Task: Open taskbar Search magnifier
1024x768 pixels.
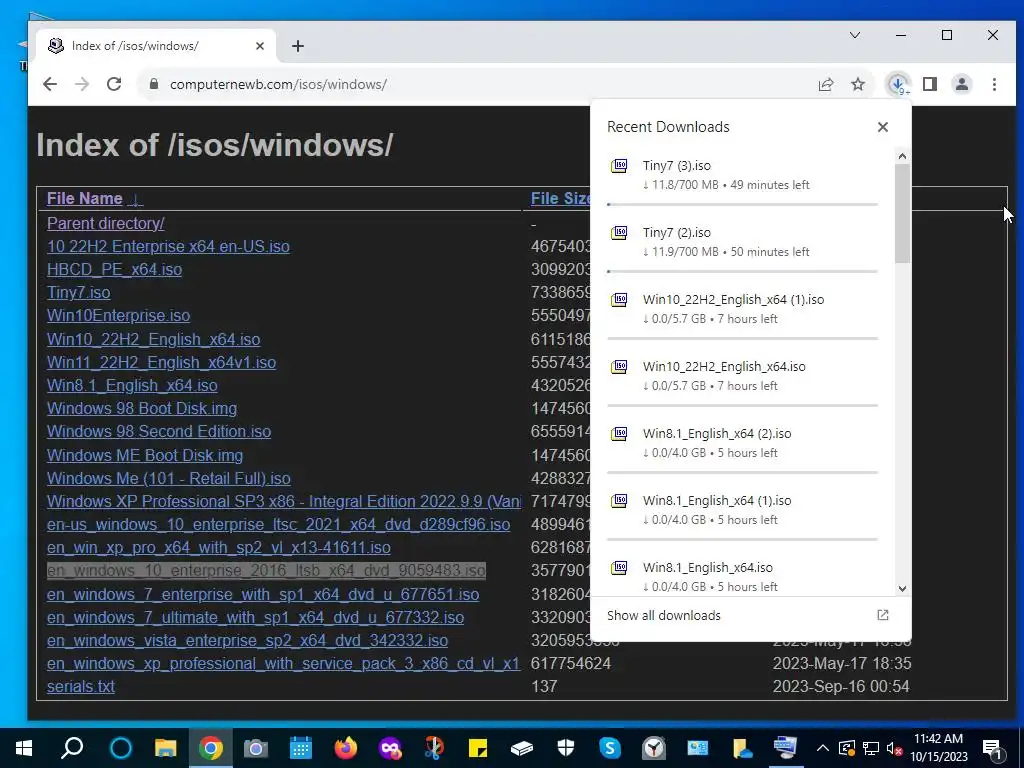Action: (x=72, y=748)
